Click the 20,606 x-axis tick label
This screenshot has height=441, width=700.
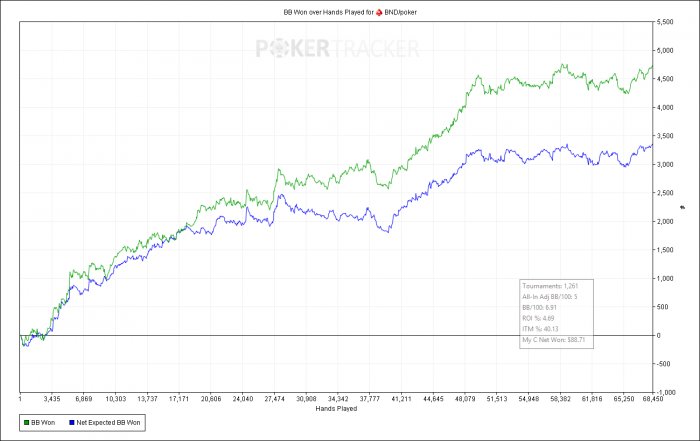click(x=211, y=399)
